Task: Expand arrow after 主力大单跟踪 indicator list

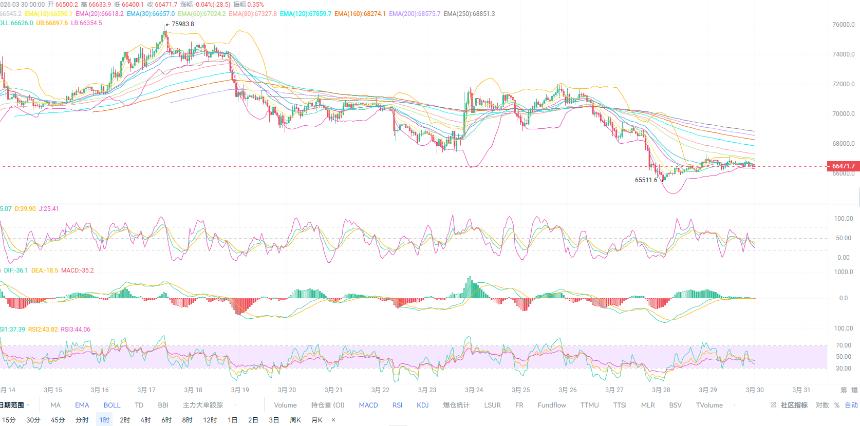Action: (236, 405)
